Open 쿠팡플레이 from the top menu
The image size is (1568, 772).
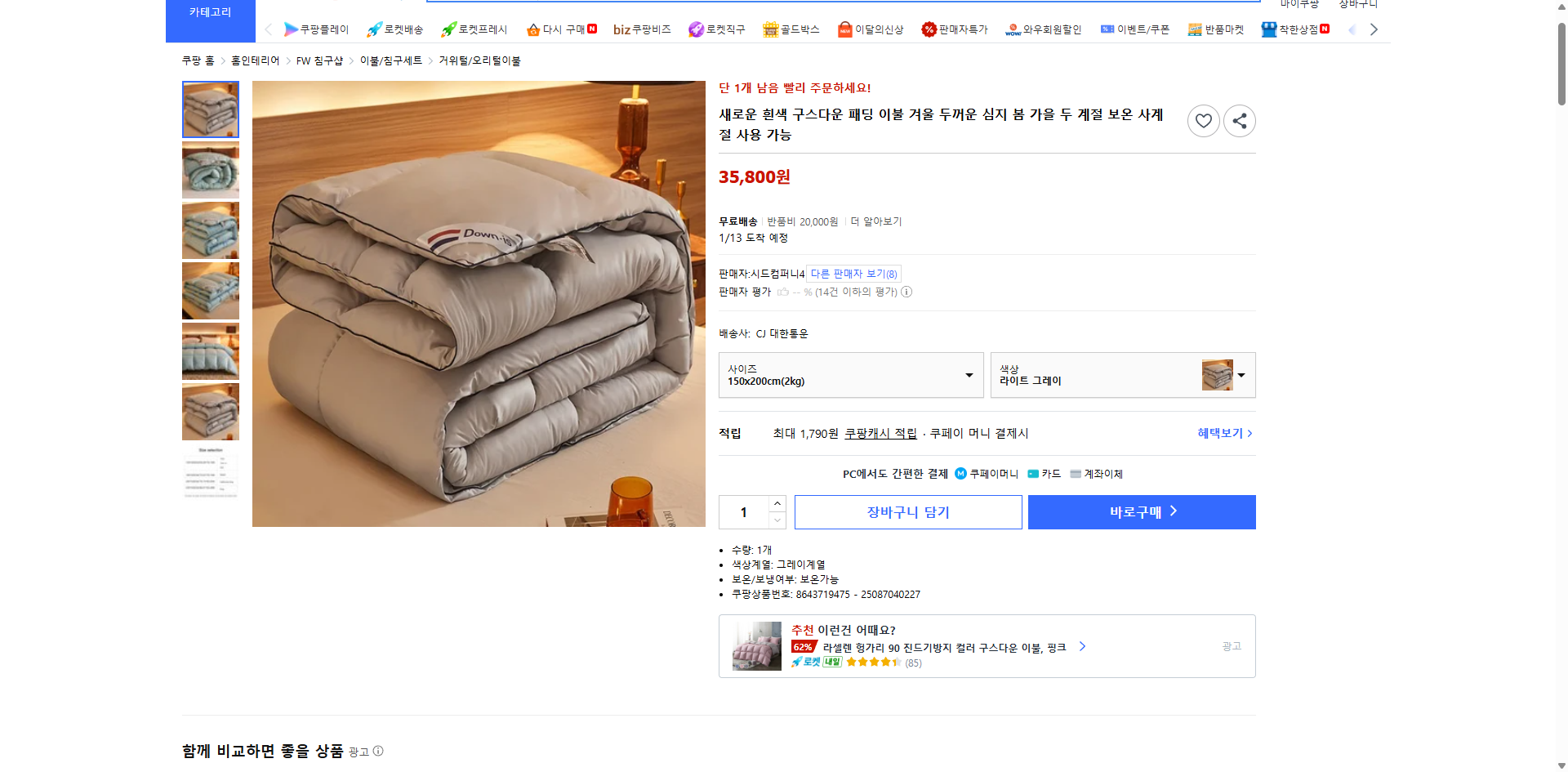[x=317, y=29]
